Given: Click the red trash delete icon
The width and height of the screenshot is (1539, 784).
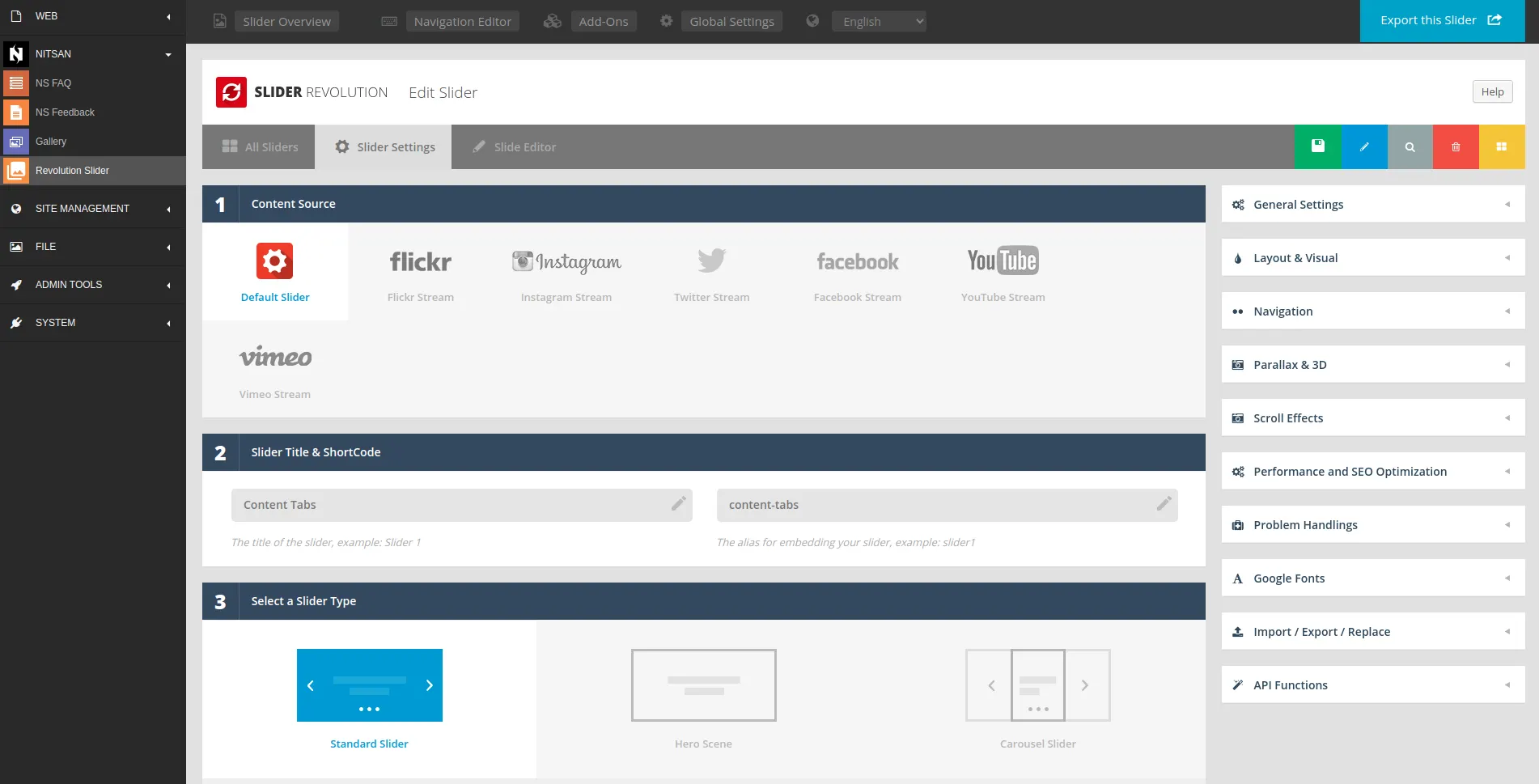Looking at the screenshot, I should click(1456, 146).
